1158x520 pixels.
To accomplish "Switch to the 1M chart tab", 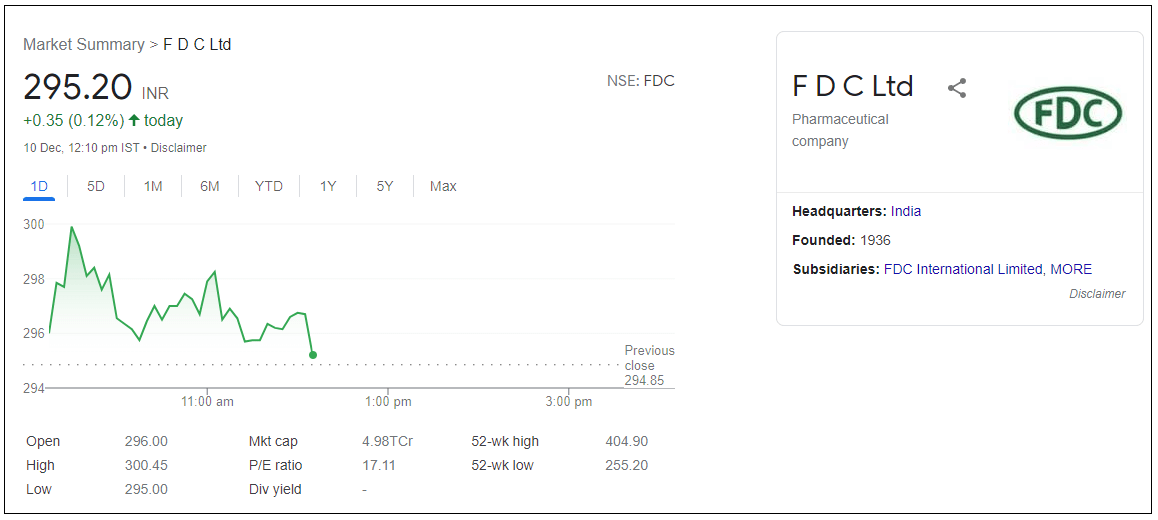I will pos(153,186).
